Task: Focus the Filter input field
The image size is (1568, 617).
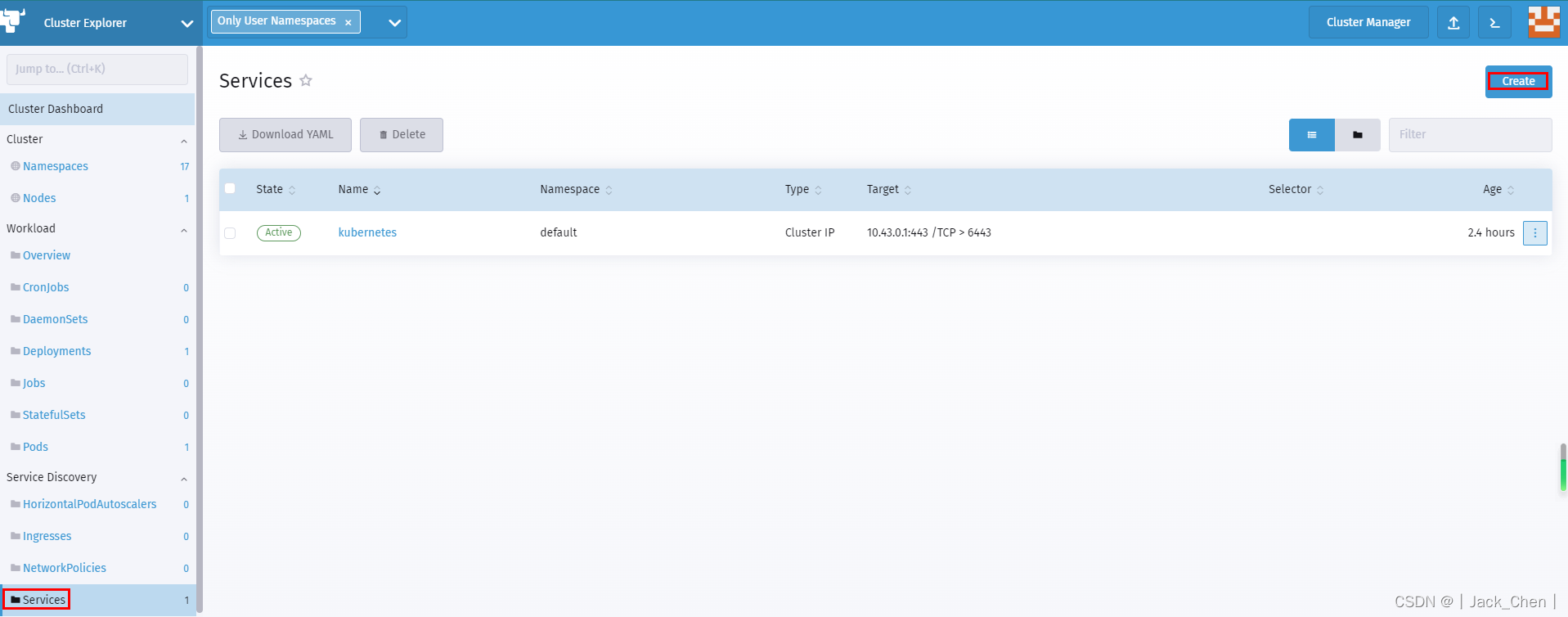Action: 1470,135
